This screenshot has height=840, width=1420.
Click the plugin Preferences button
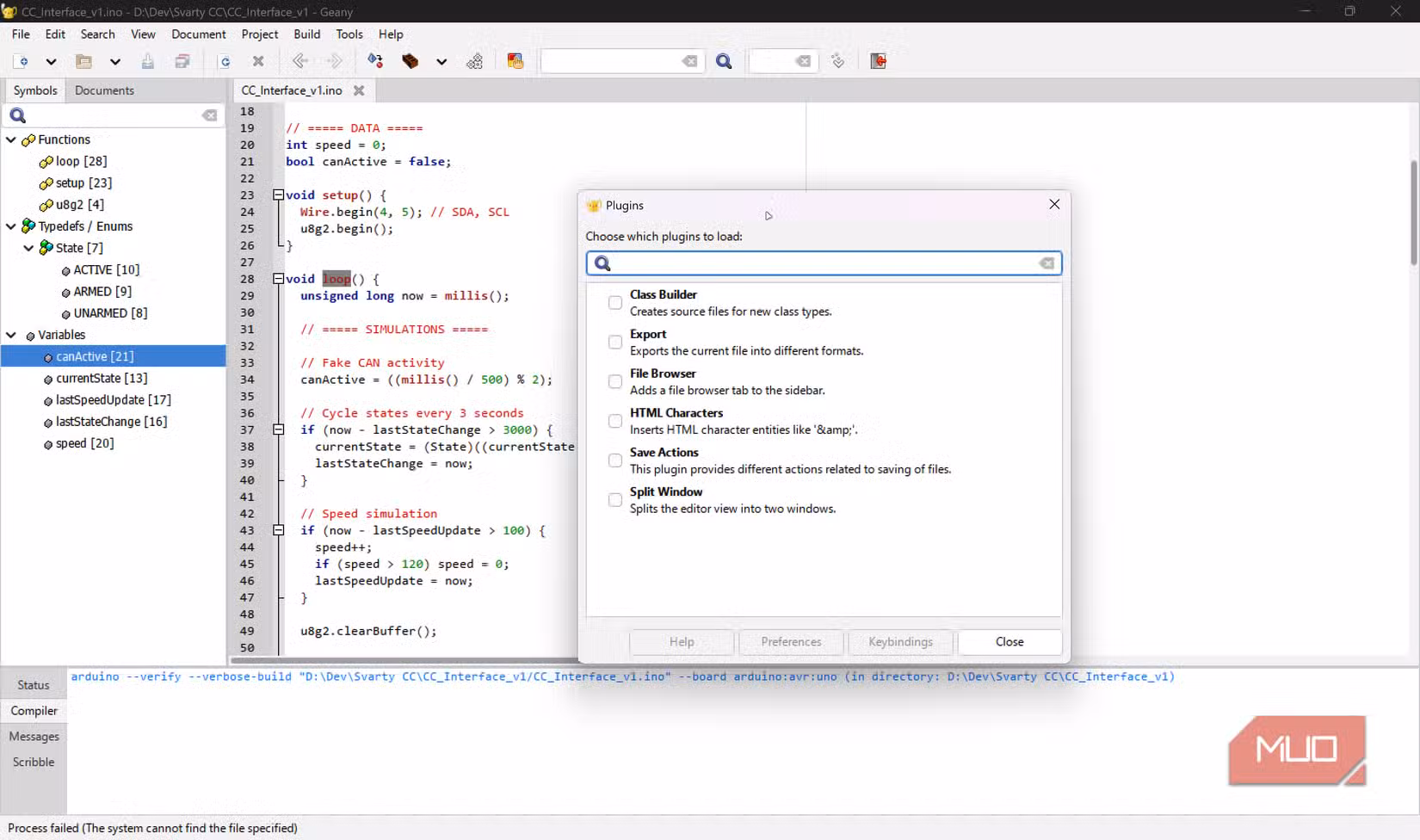coord(791,642)
